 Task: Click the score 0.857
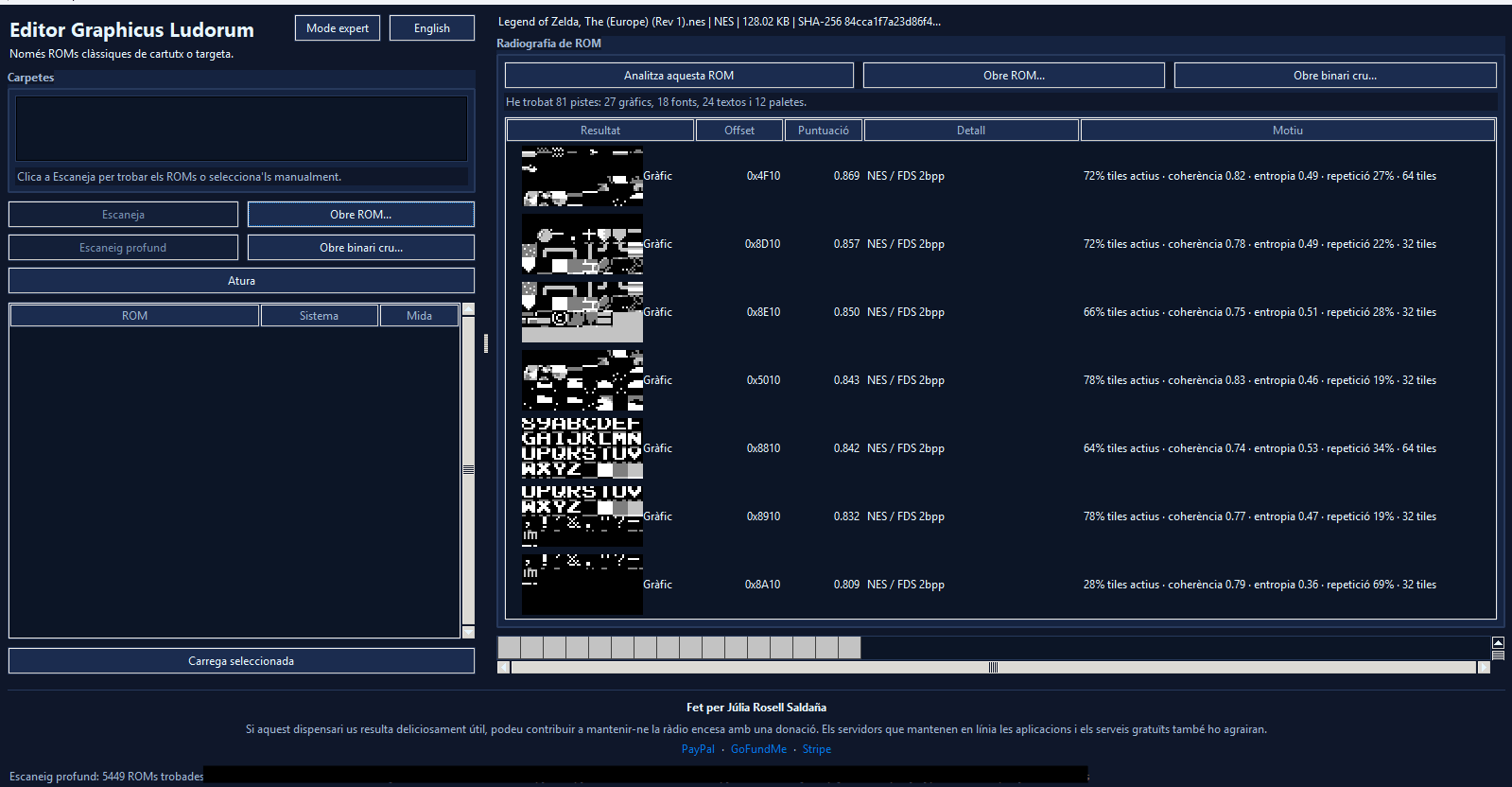(846, 244)
